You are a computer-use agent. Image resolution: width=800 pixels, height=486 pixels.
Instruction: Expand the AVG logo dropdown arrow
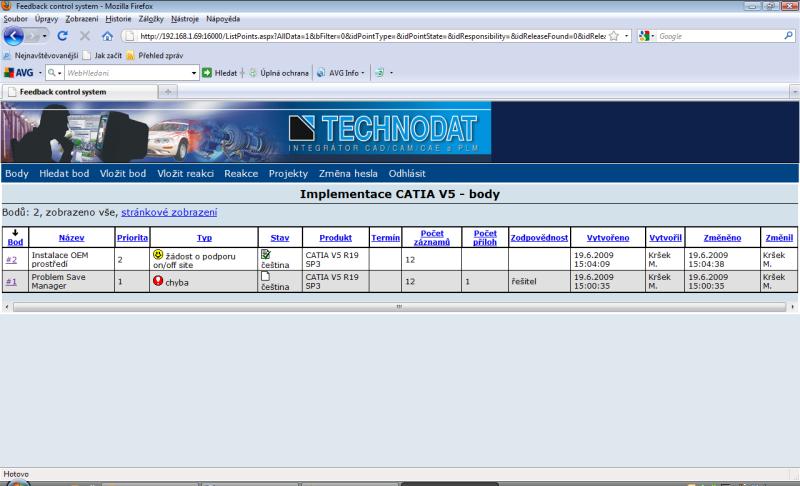[40, 73]
